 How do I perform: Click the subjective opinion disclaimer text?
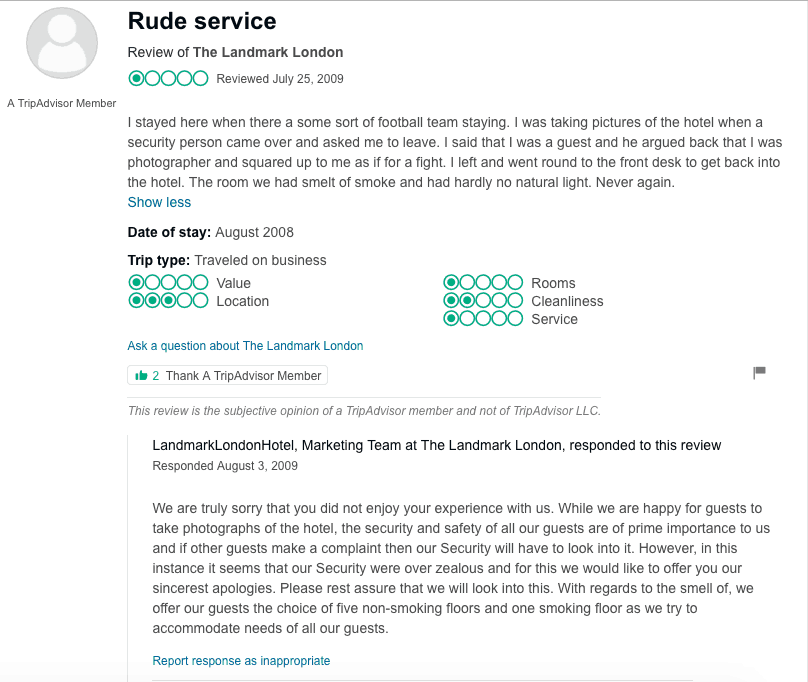click(364, 411)
